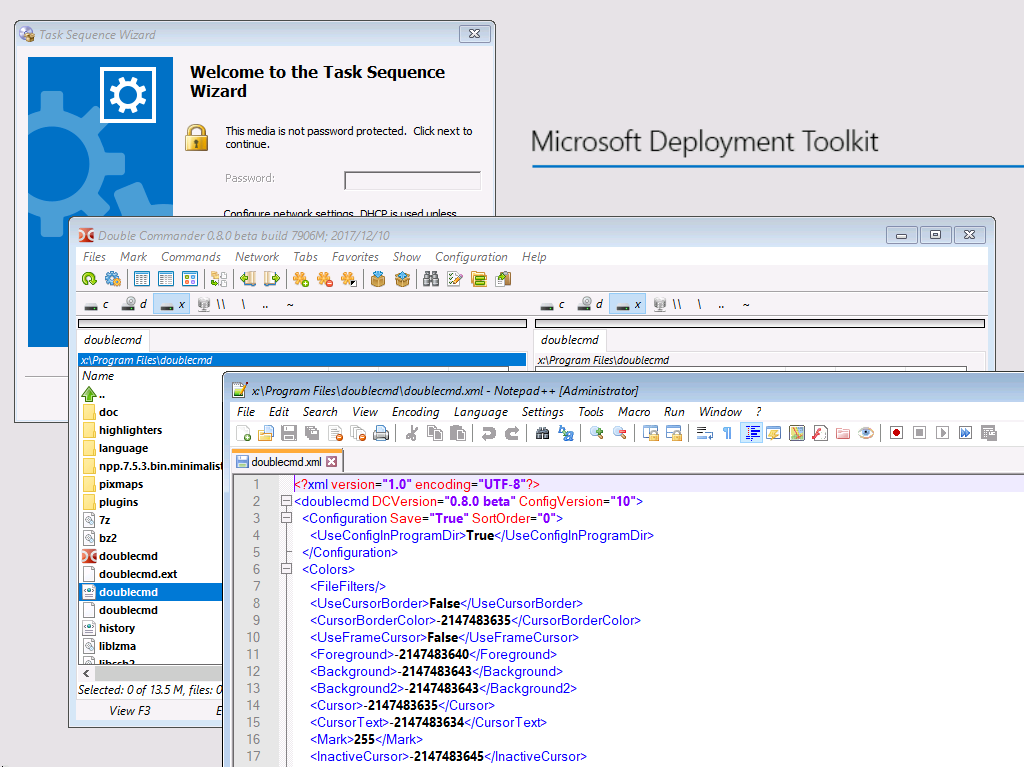Open the Configuration menu in Double Commander
This screenshot has height=767, width=1024.
coord(472,257)
